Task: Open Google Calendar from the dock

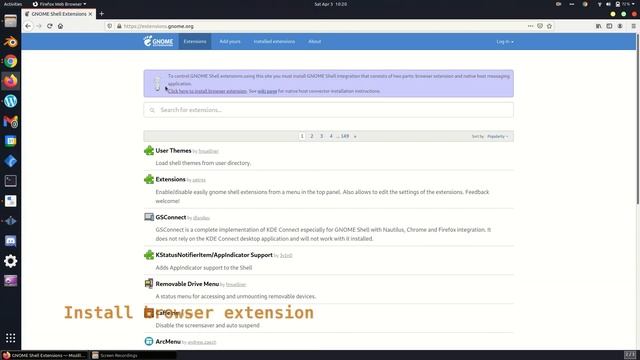Action: pyautogui.click(x=11, y=141)
